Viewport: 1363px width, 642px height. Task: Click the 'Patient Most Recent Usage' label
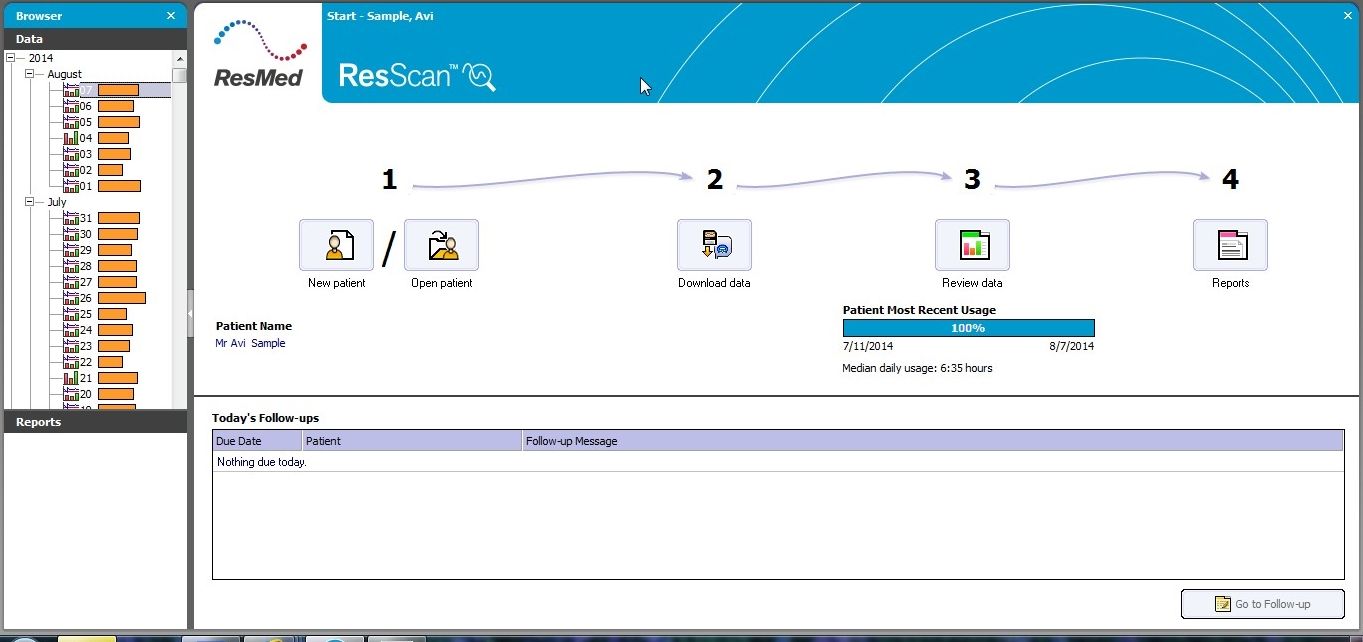[x=919, y=310]
